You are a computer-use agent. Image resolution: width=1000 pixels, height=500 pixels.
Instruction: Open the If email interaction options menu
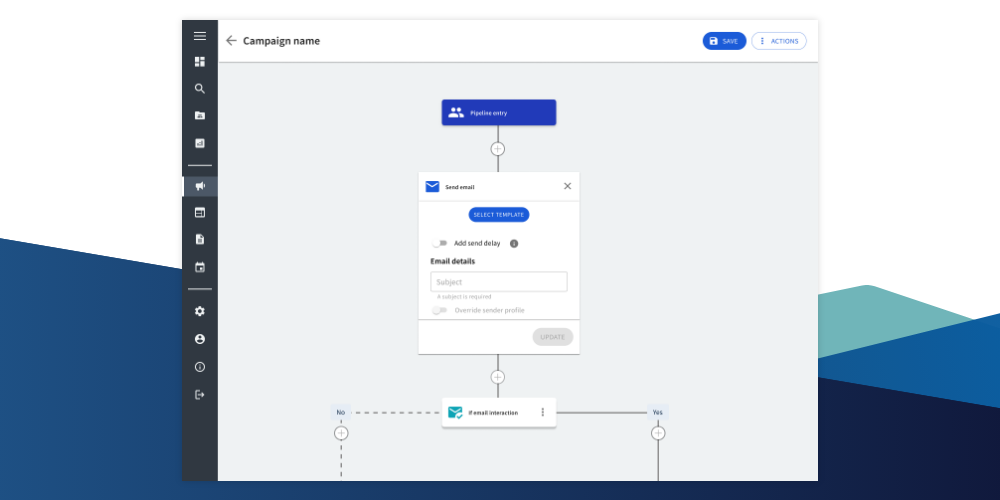click(543, 412)
